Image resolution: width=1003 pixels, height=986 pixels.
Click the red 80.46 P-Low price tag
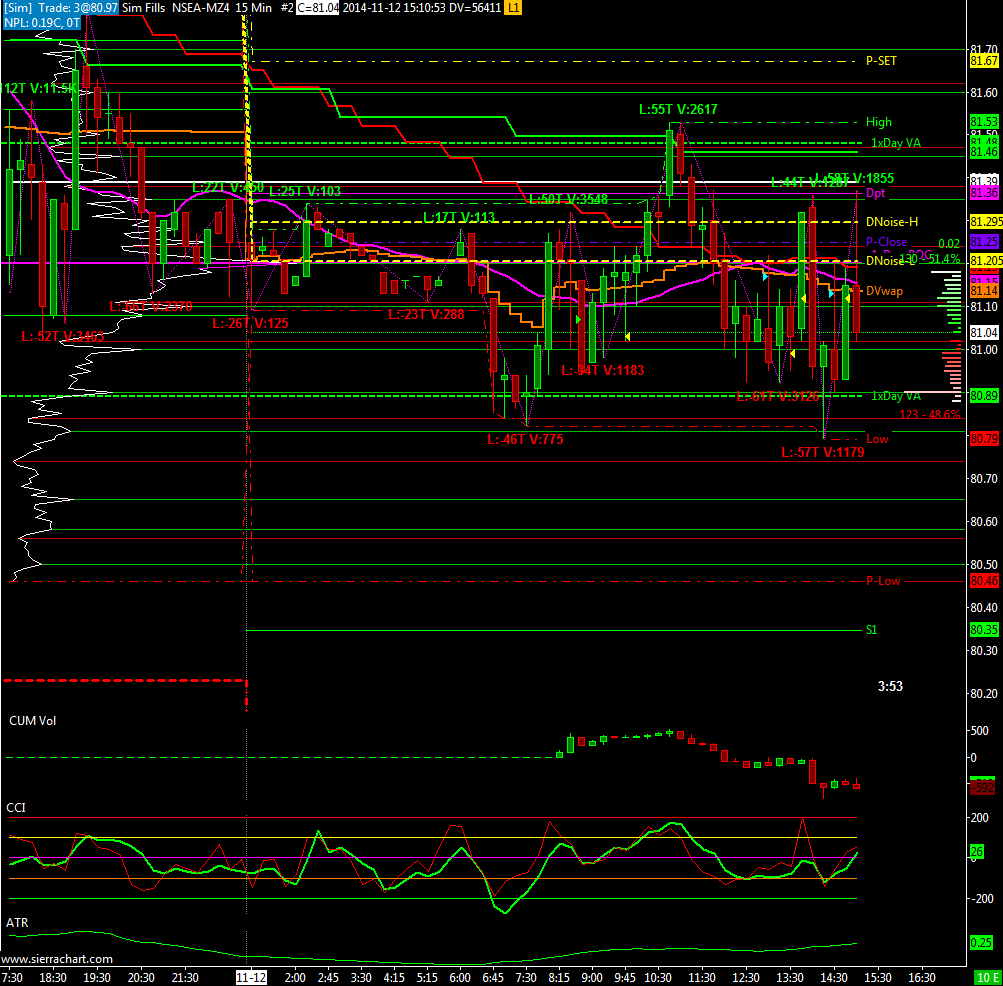coord(984,581)
